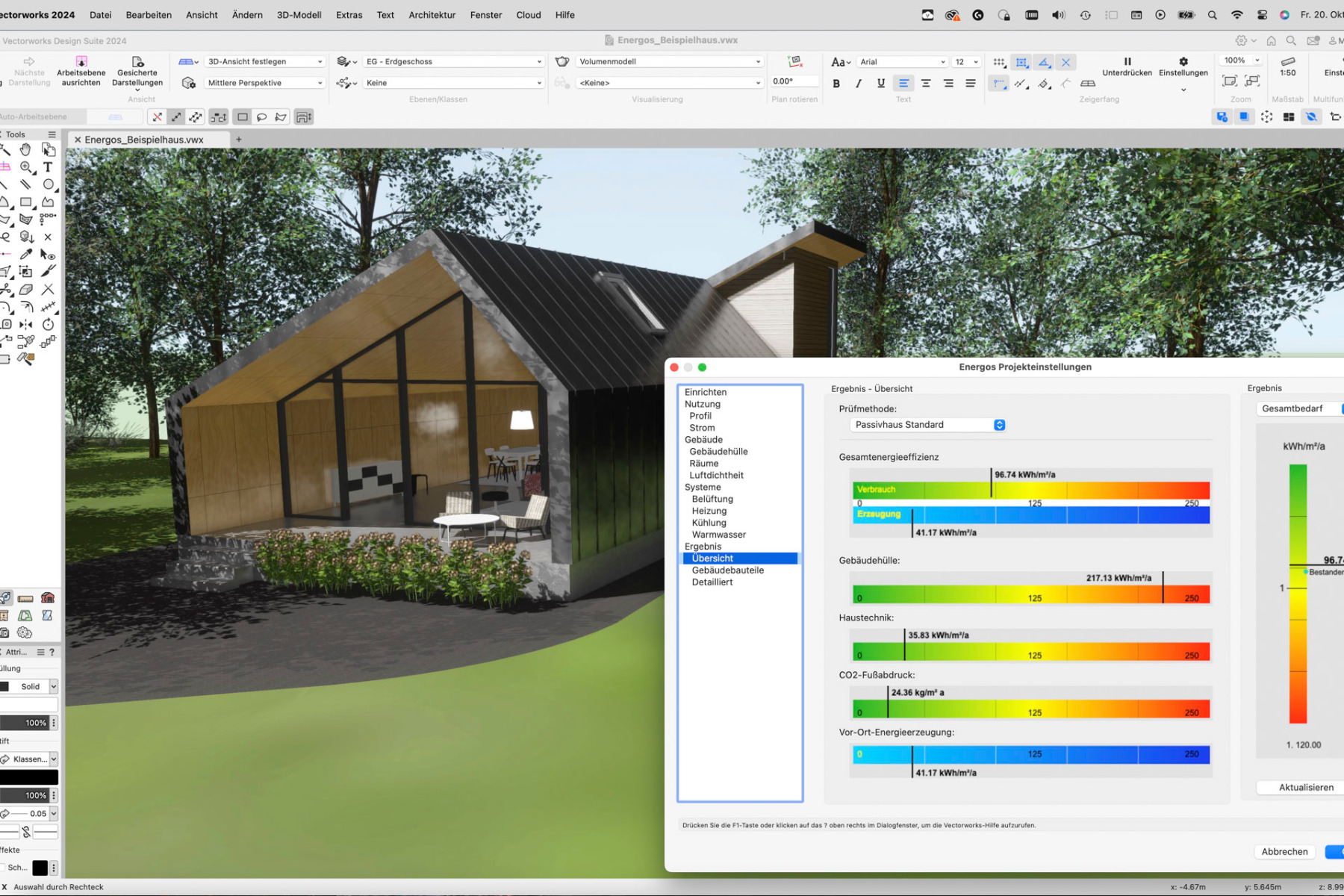1344x896 pixels.
Task: Select the Mirror tool
Action: (26, 325)
